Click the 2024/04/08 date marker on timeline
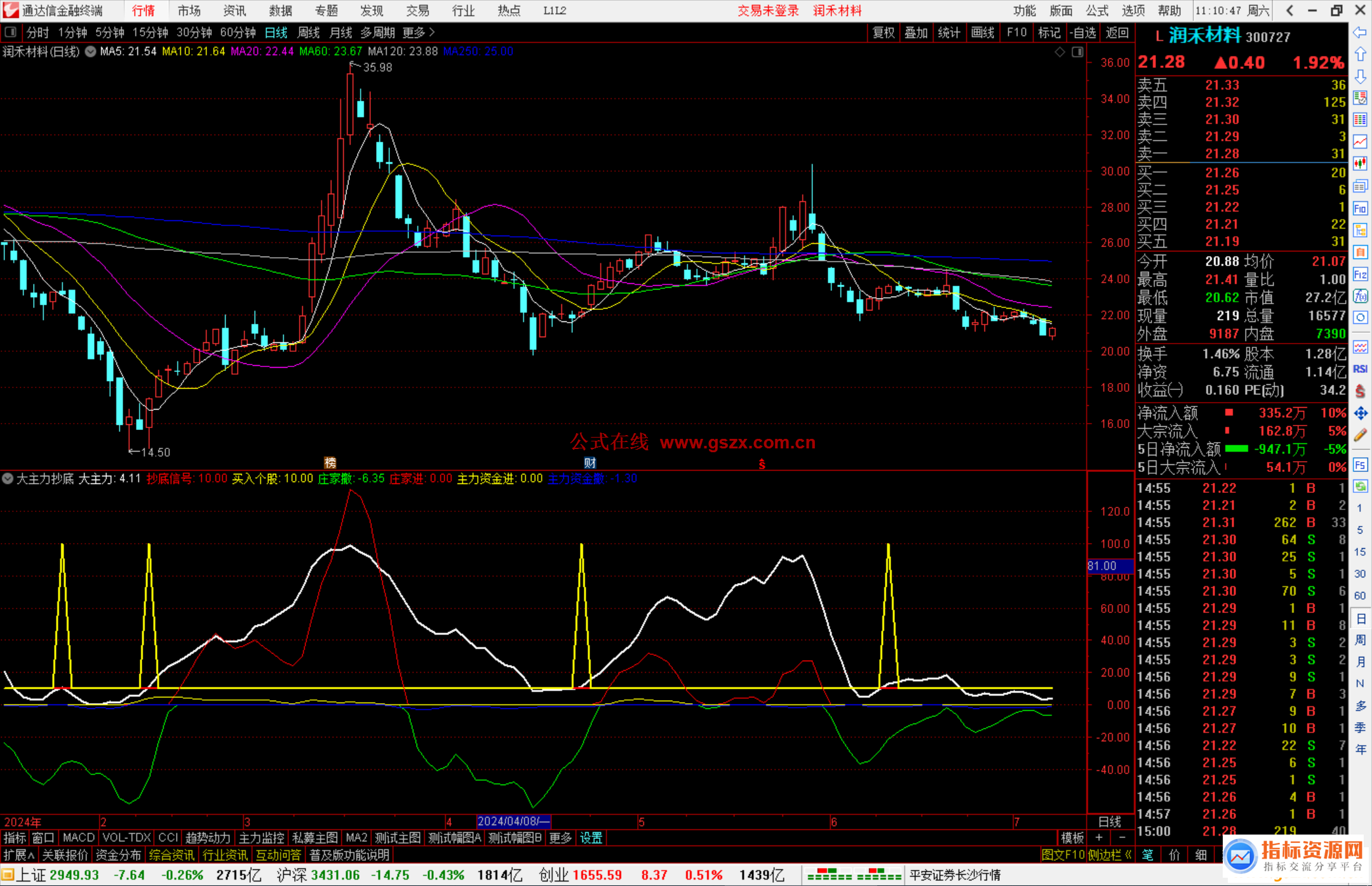Image resolution: width=1372 pixels, height=886 pixels. [x=513, y=821]
